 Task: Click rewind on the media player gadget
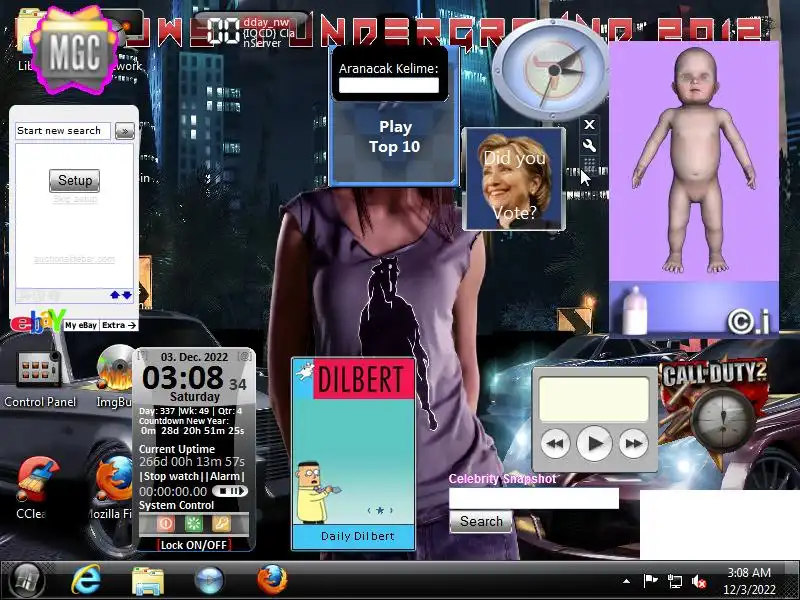(x=555, y=443)
